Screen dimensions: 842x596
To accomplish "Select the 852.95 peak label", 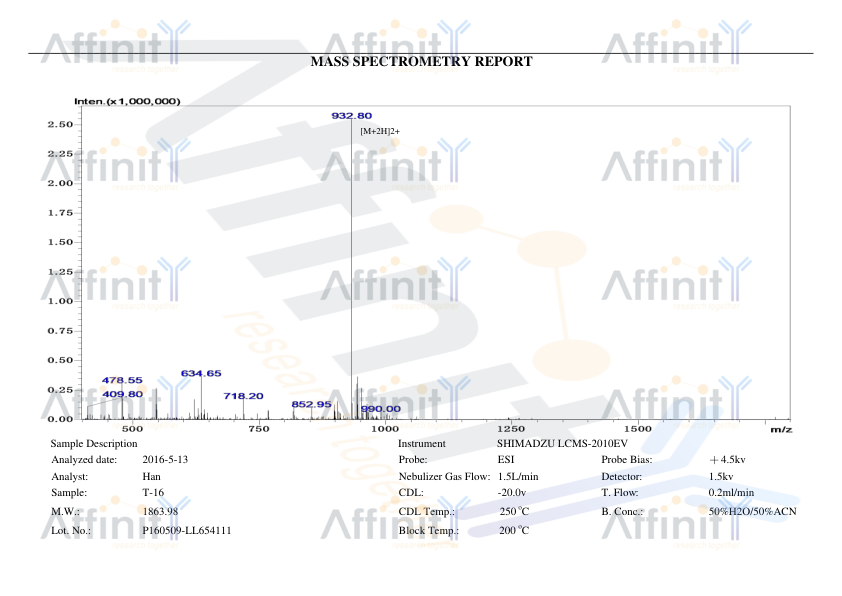I will coord(311,404).
